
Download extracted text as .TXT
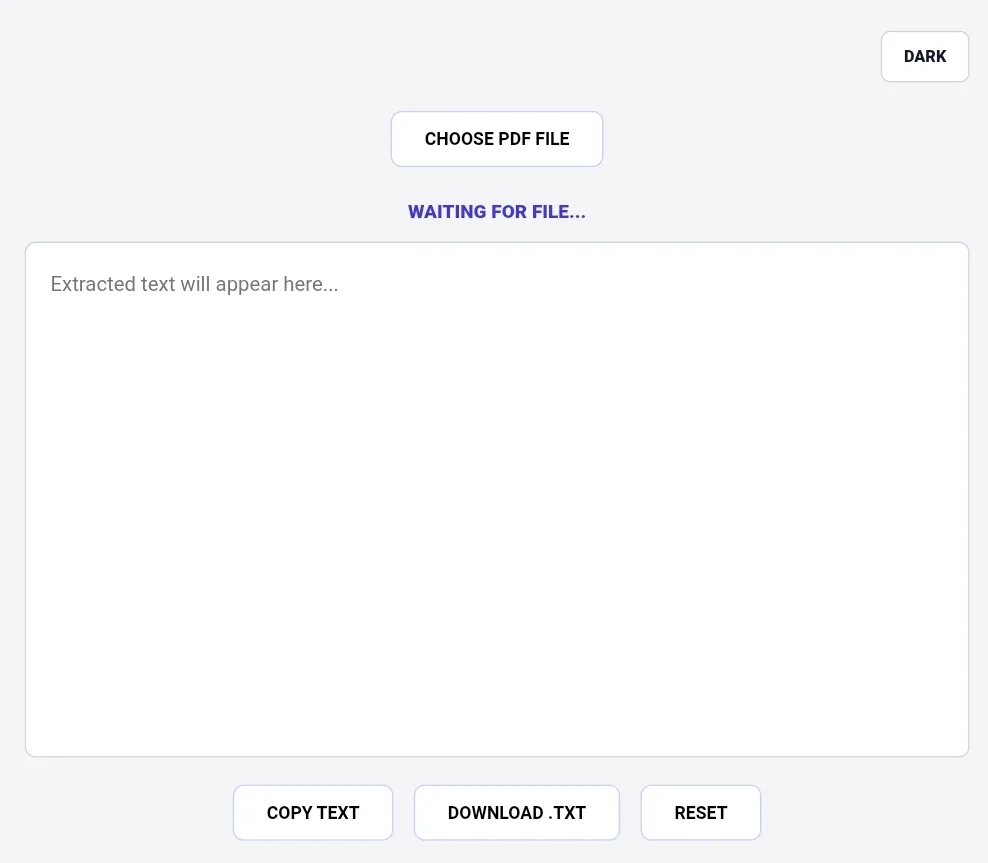click(517, 813)
